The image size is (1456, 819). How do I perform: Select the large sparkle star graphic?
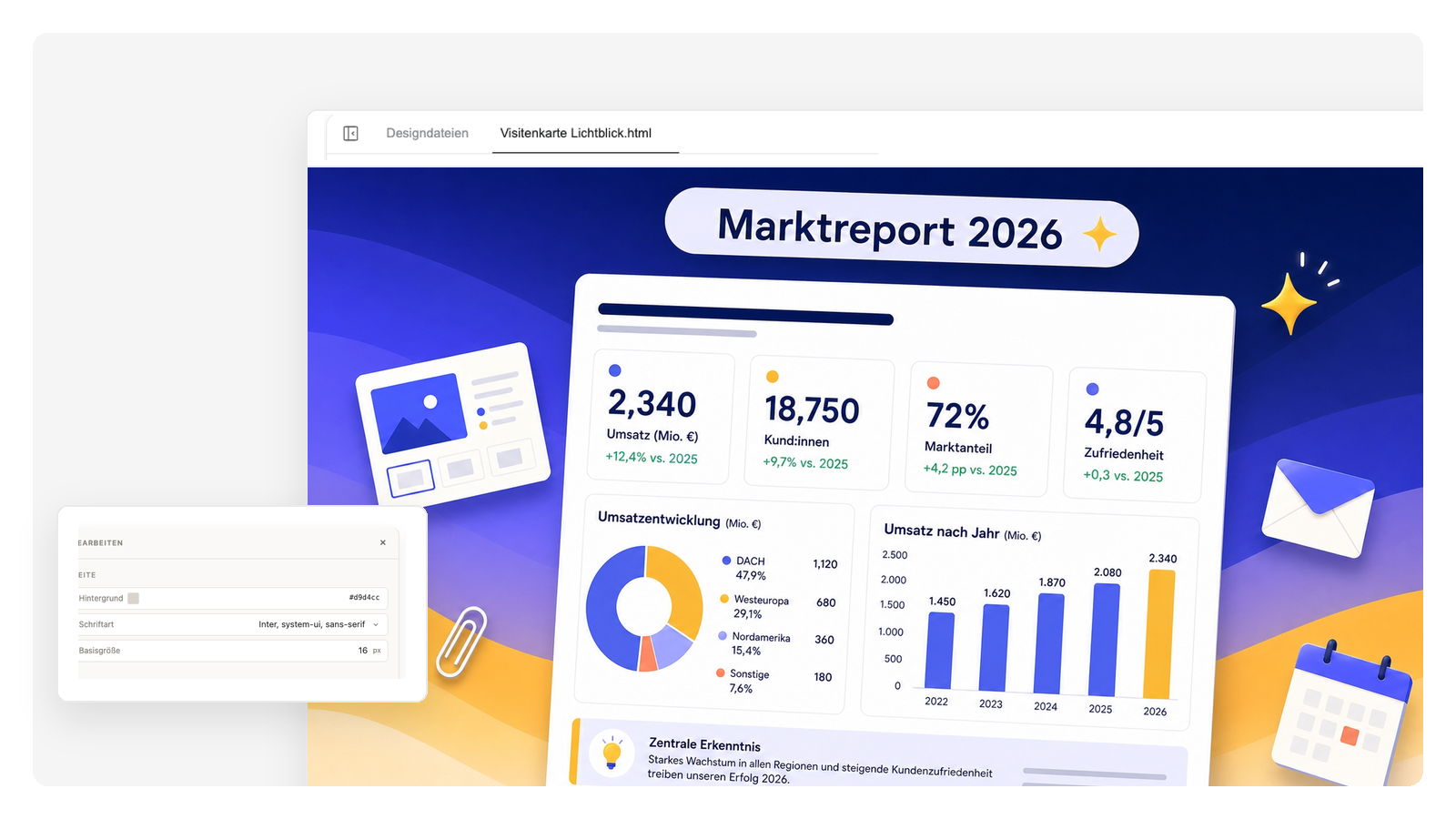(x=1289, y=303)
